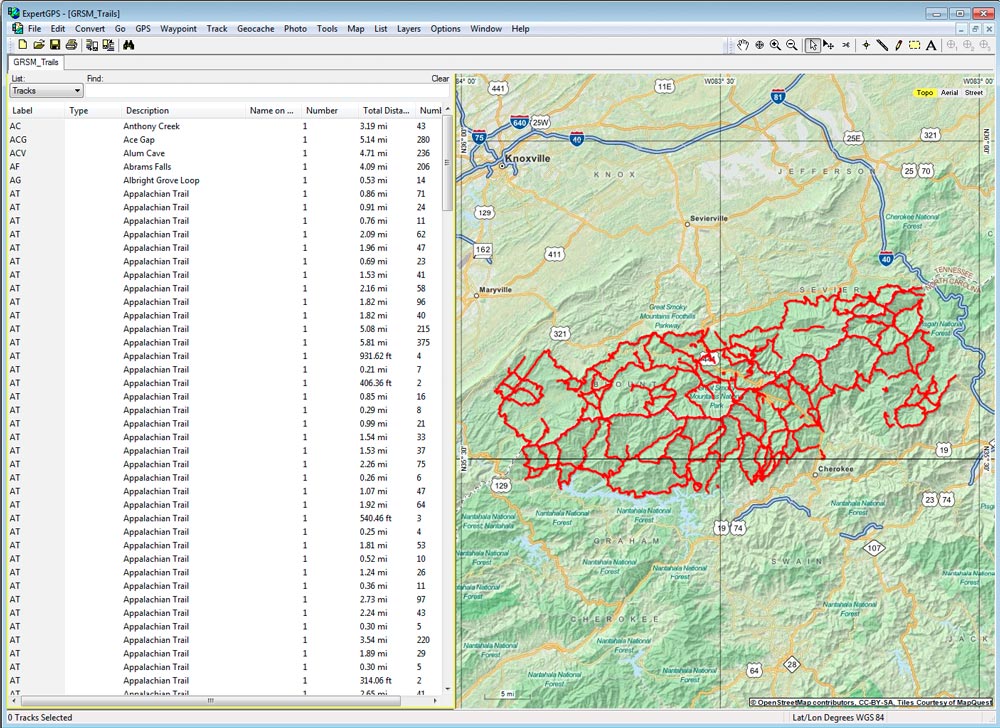Select the arrow Select tool
1000x728 pixels.
pyautogui.click(x=812, y=45)
